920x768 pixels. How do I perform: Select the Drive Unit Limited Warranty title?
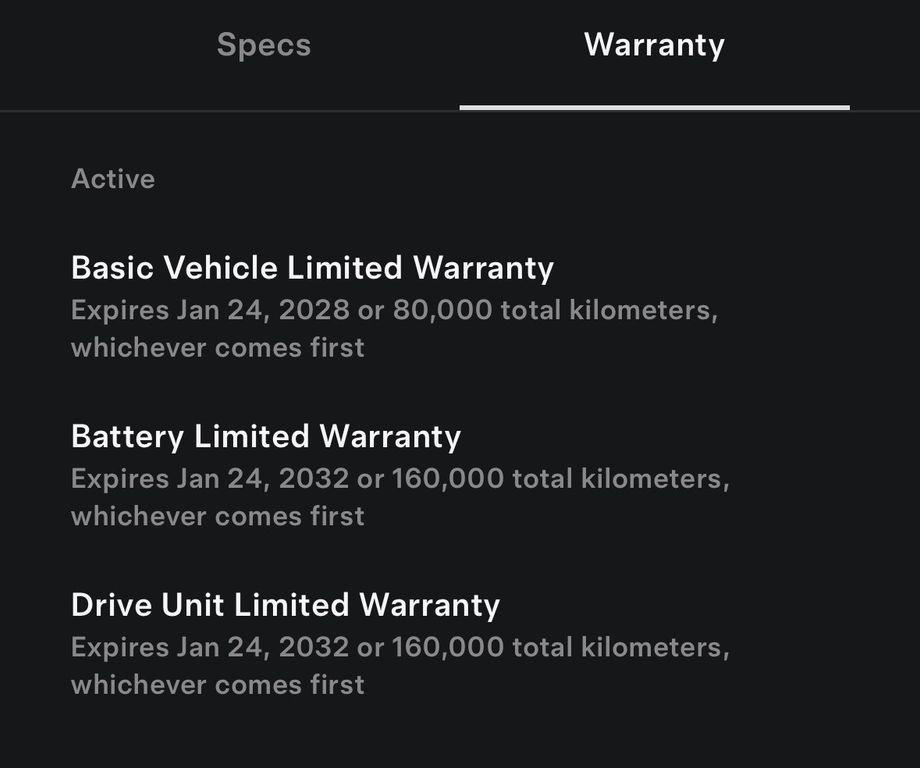click(x=285, y=605)
